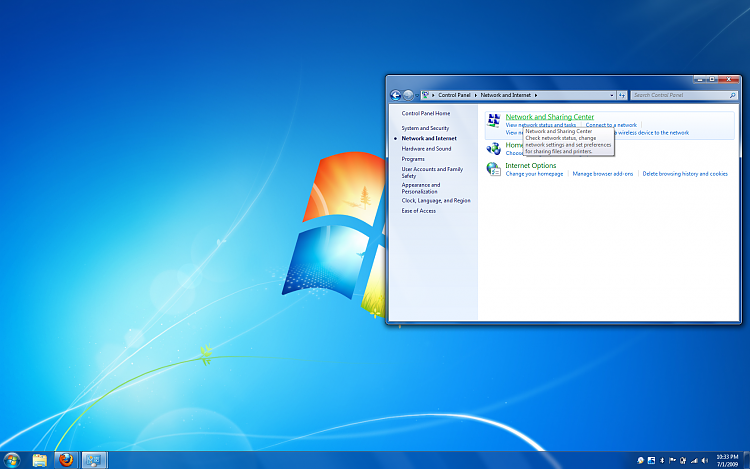Click View network status and tasks

[540, 125]
